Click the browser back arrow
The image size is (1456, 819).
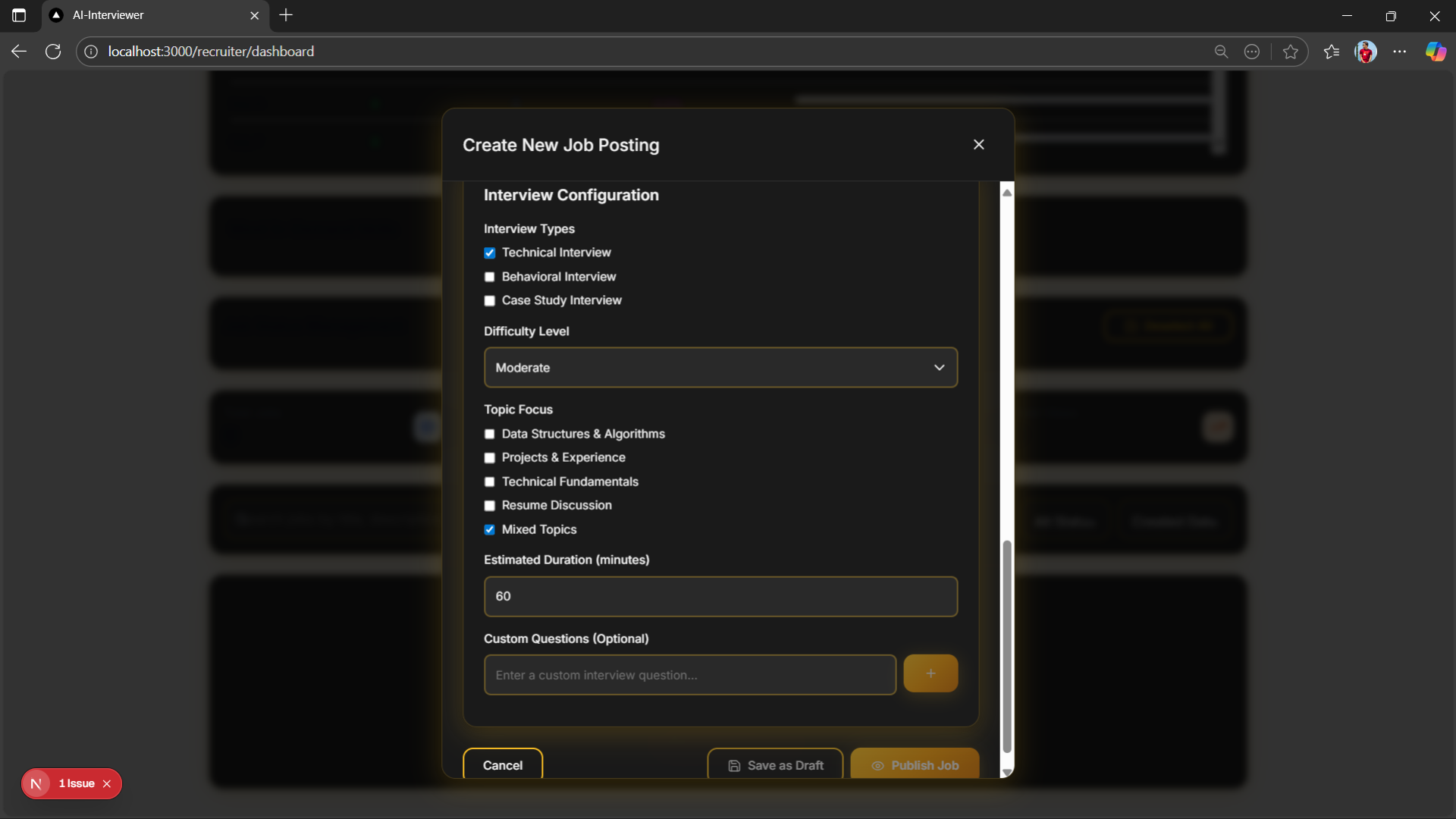(19, 52)
